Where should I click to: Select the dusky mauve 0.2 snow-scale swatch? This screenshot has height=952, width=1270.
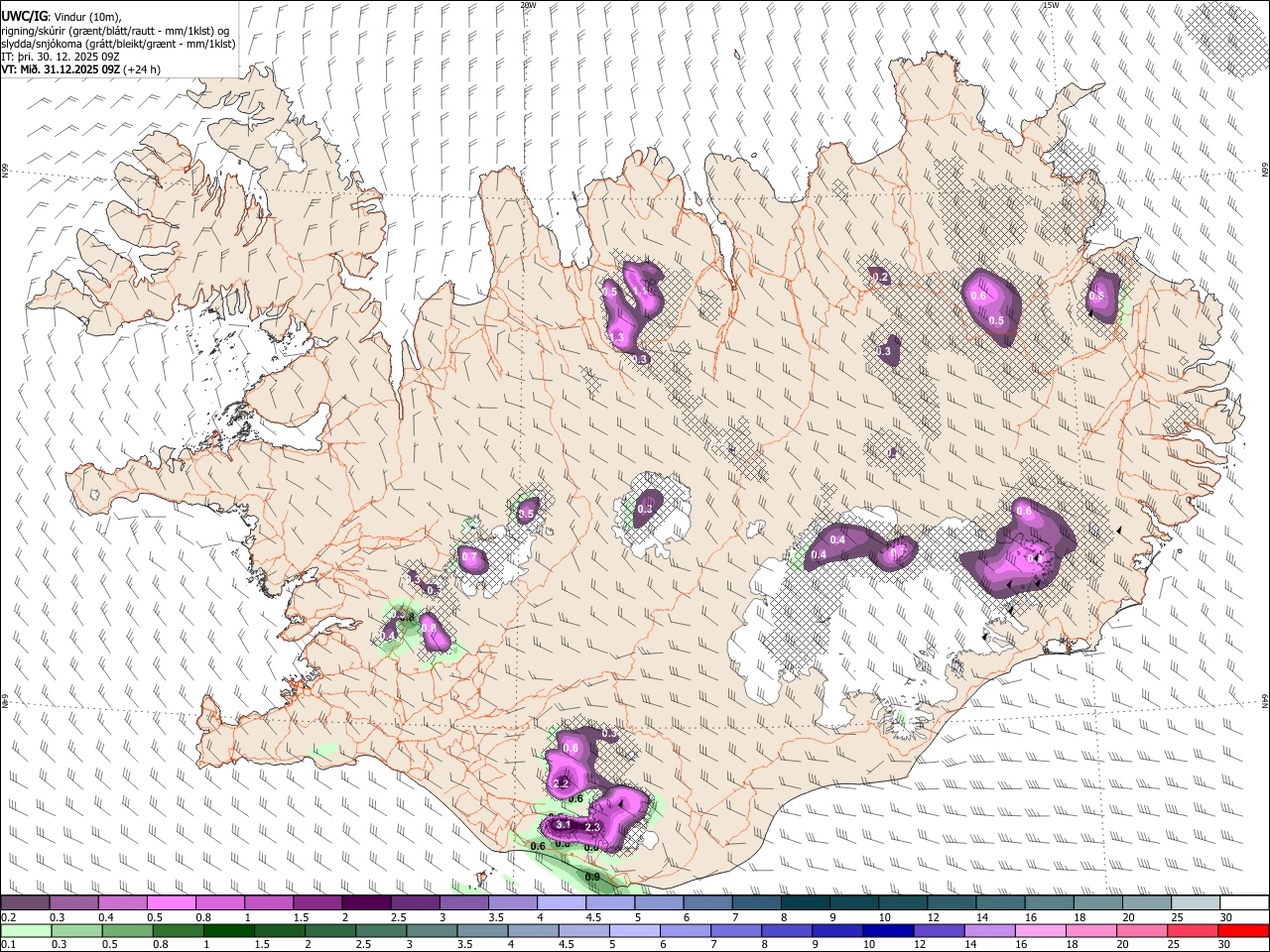tap(26, 903)
